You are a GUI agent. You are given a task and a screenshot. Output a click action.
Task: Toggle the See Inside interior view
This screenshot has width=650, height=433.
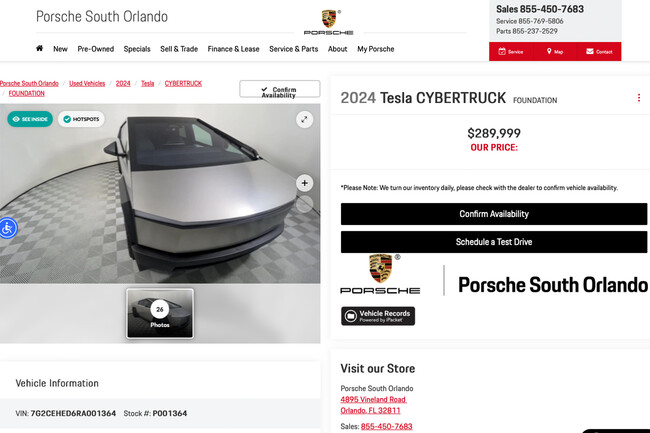(30, 119)
